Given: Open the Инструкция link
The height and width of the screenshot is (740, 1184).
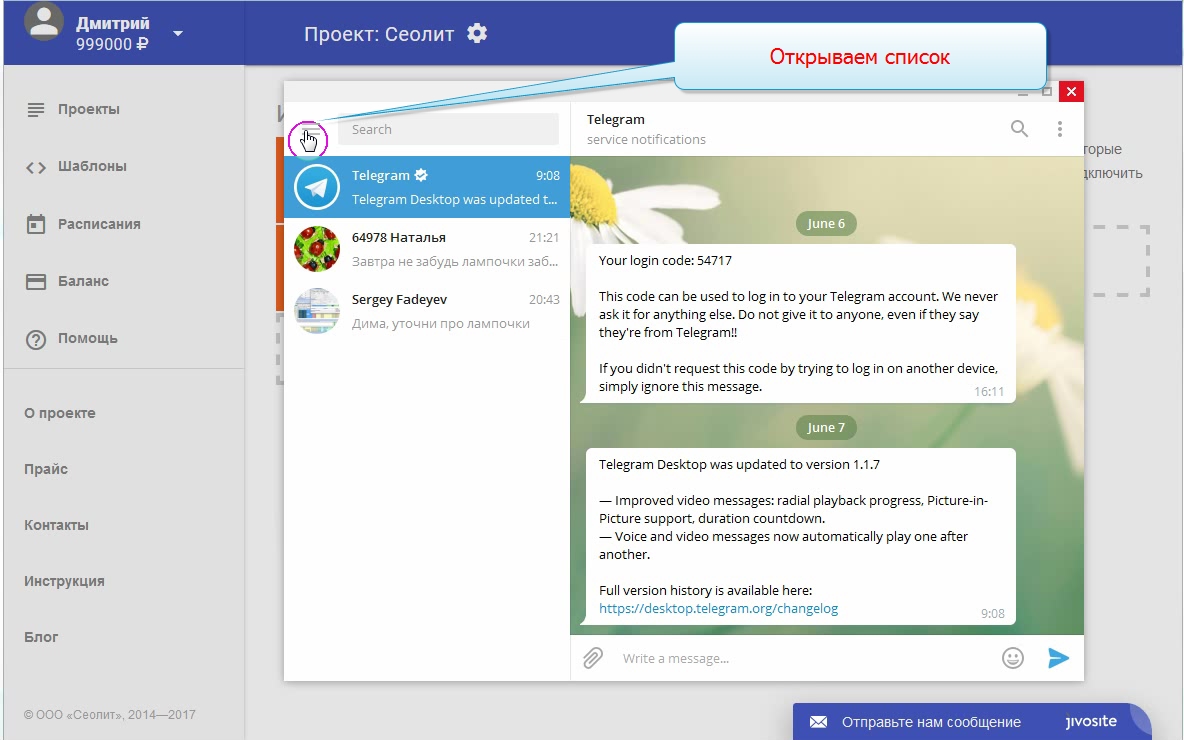Looking at the screenshot, I should point(64,581).
